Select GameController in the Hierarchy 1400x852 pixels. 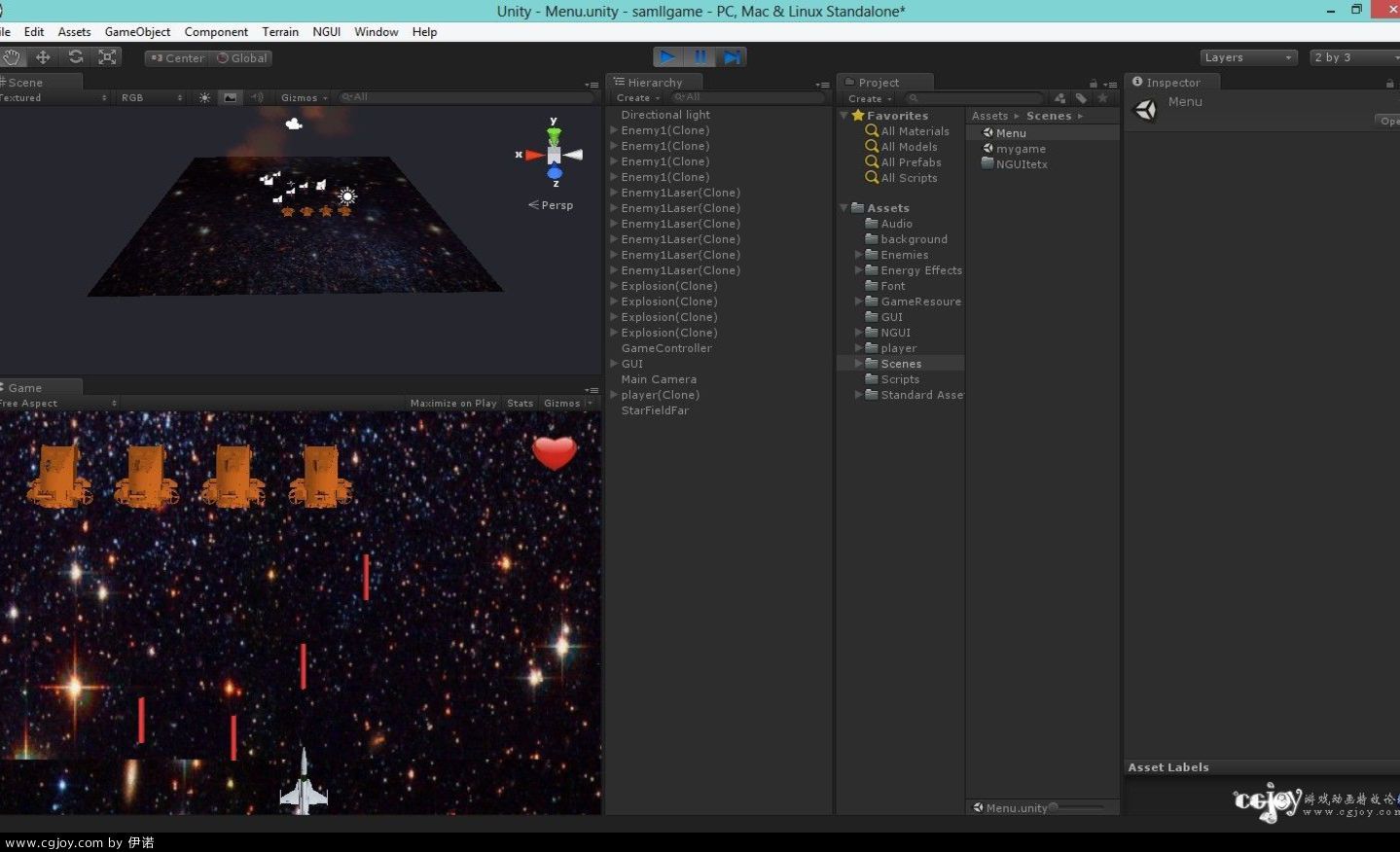pyautogui.click(x=666, y=348)
